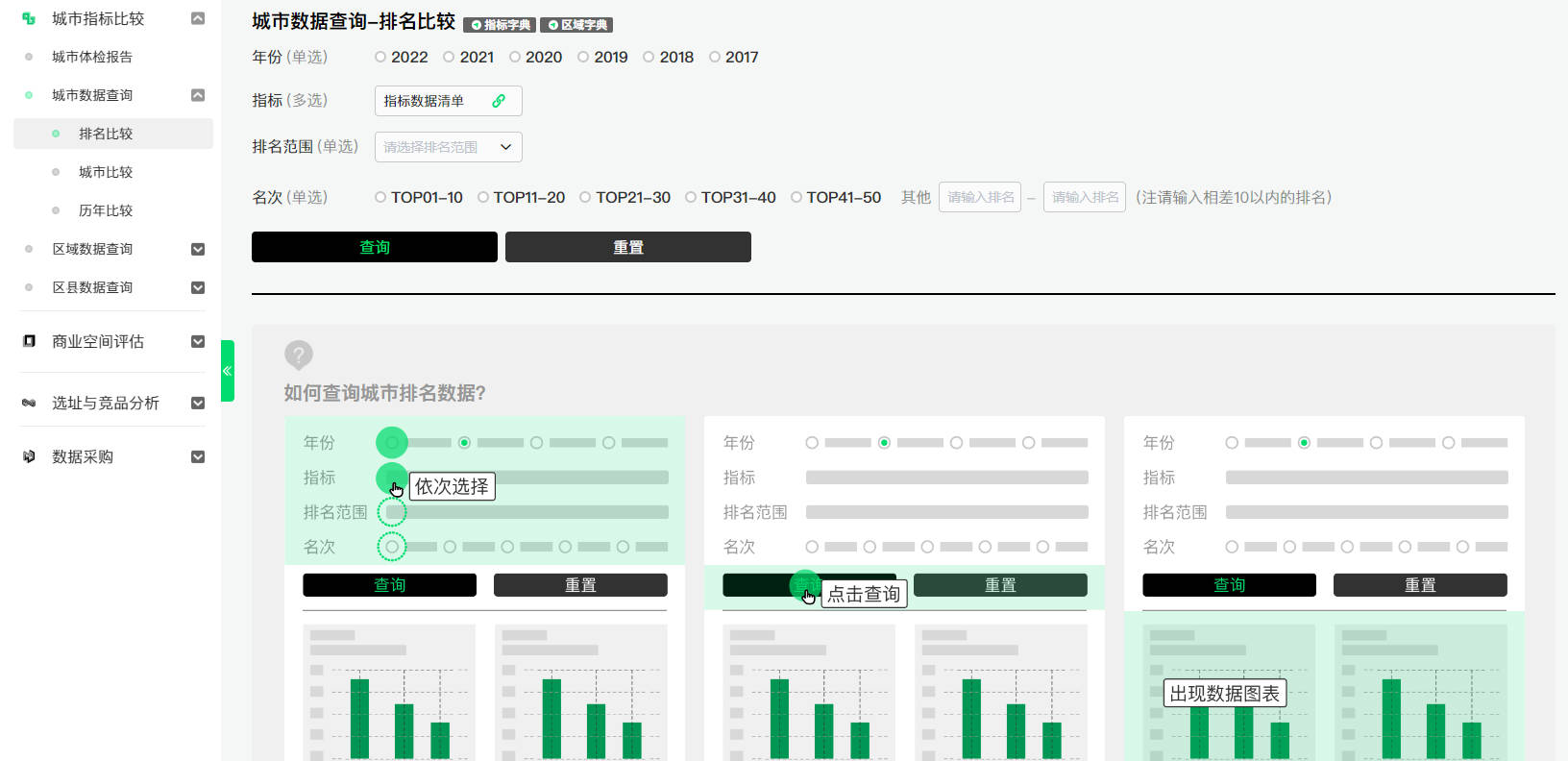Go to 排名比较 menu item
This screenshot has width=1568, height=761.
coord(113,134)
